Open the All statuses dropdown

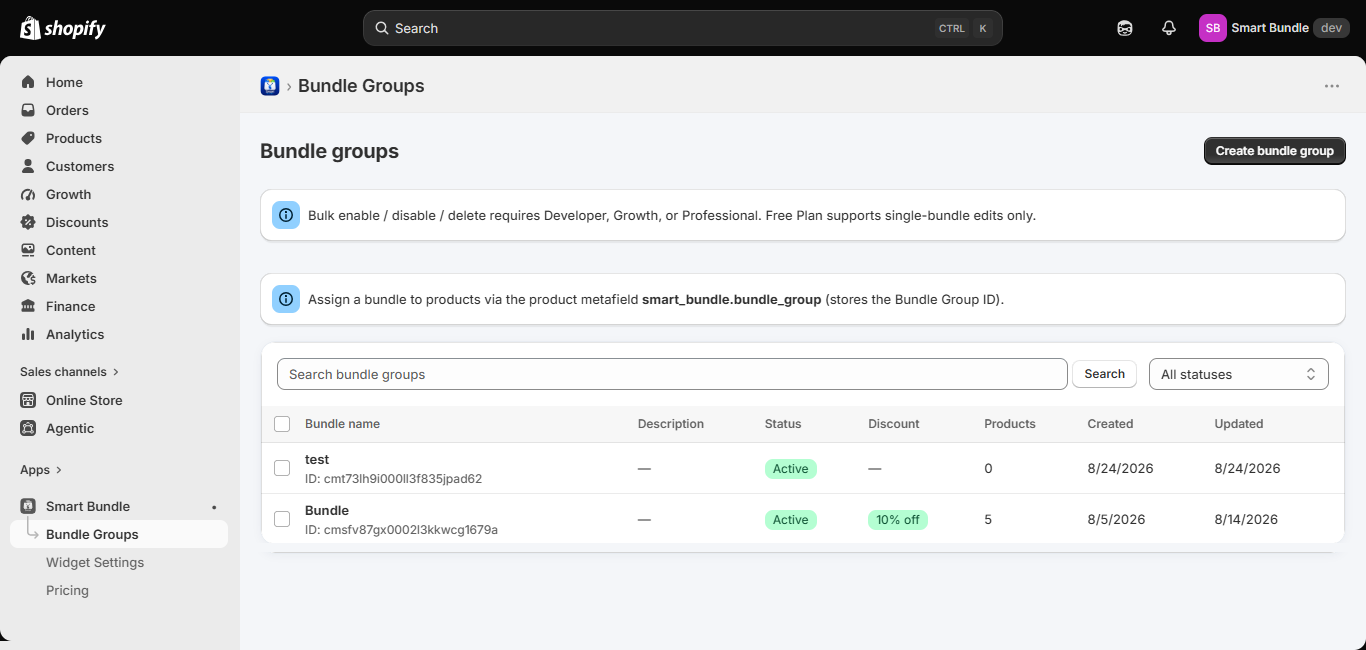tap(1239, 374)
